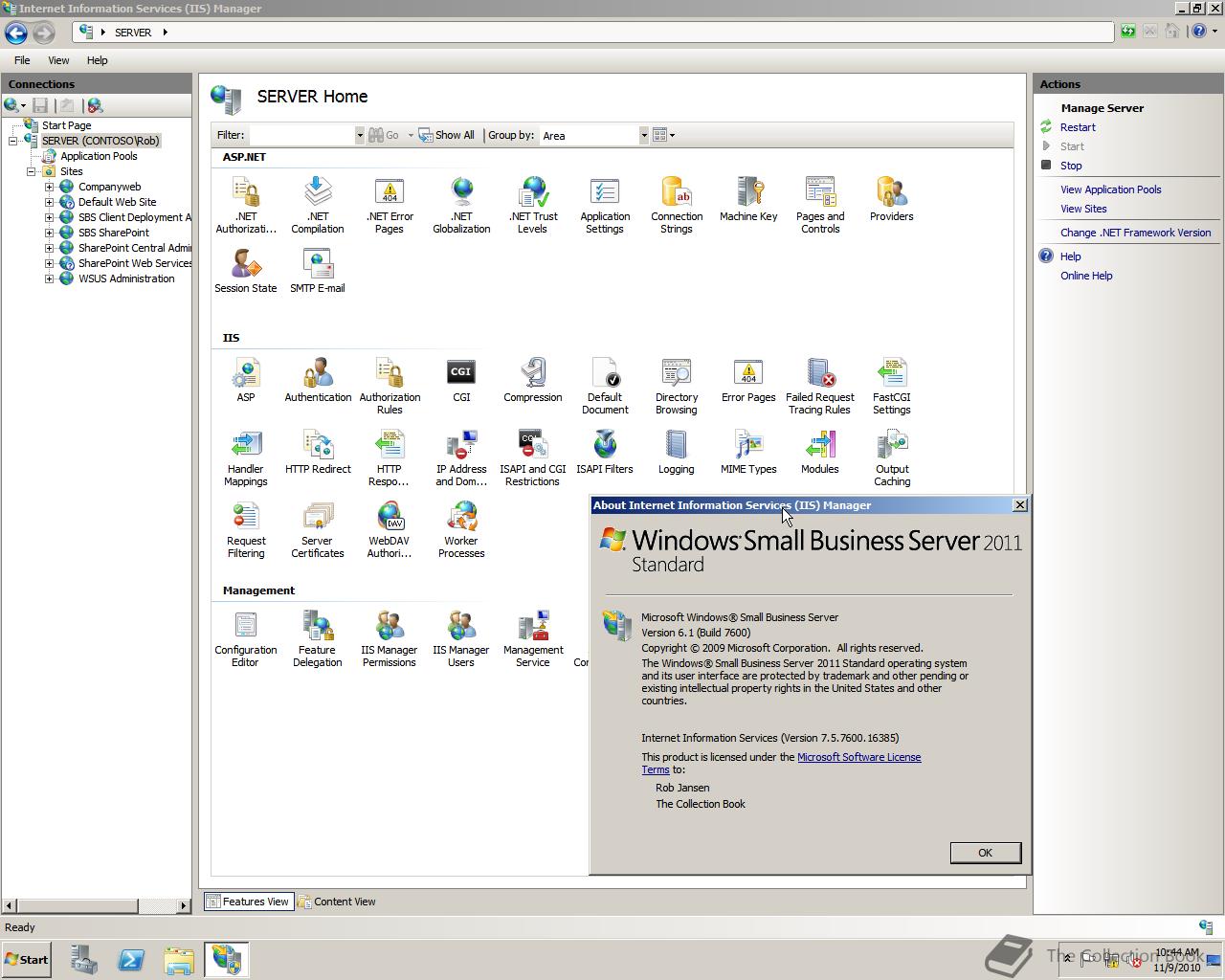
Task: Open Session State feature
Action: (246, 271)
